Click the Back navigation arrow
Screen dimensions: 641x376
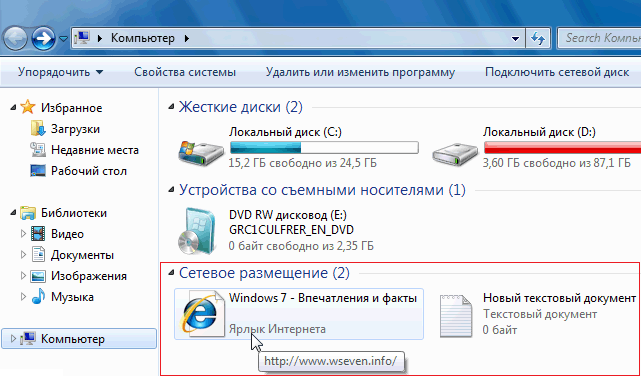pos(15,38)
